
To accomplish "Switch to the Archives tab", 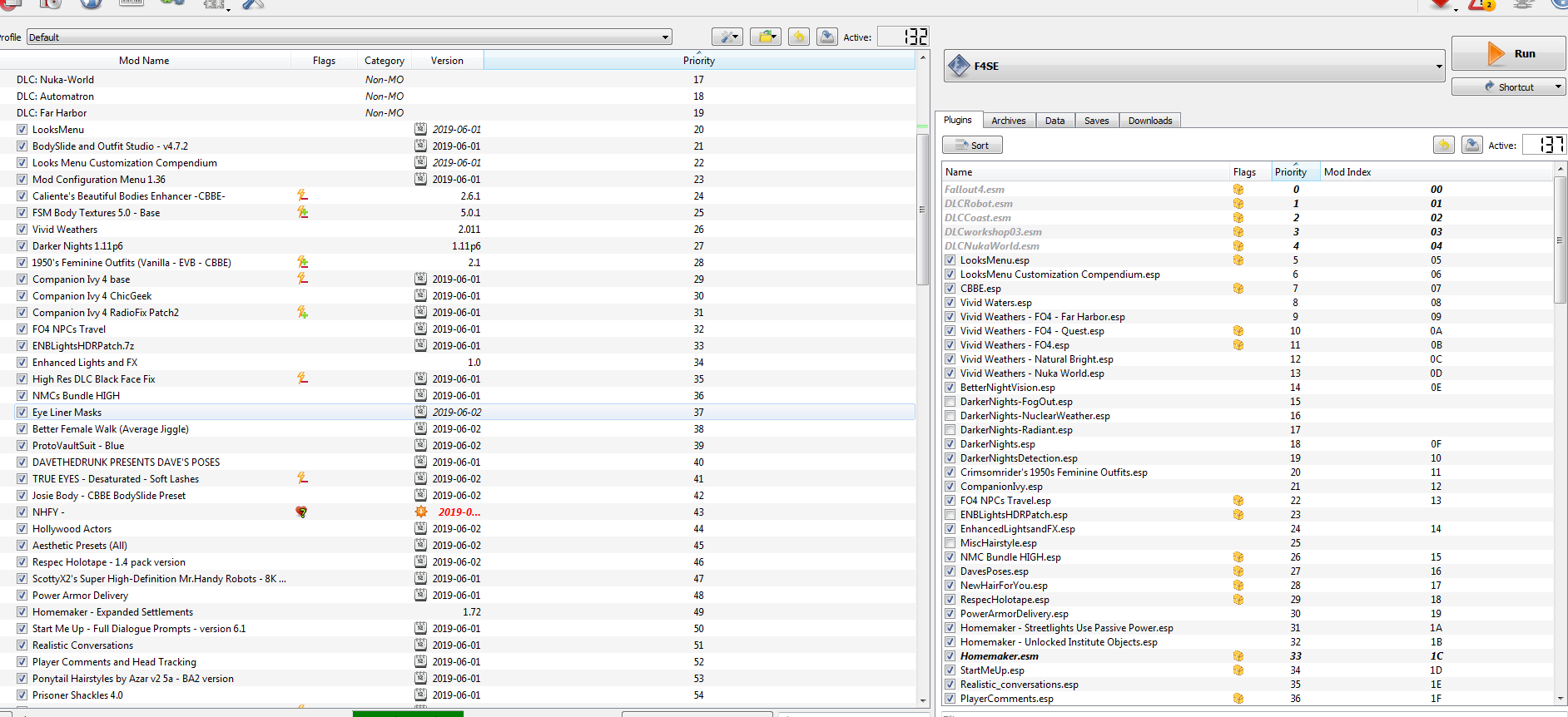I will 1008,121.
